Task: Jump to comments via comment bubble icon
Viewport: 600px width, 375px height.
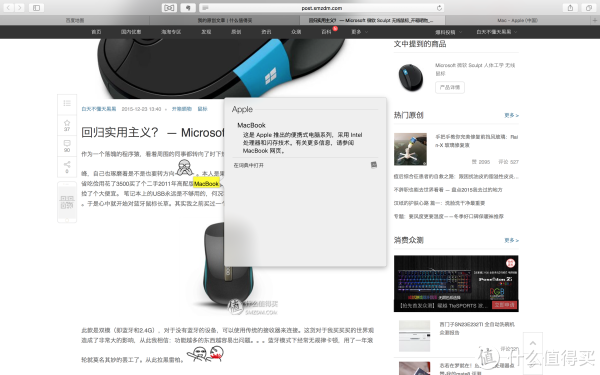Action: pyautogui.click(x=67, y=145)
